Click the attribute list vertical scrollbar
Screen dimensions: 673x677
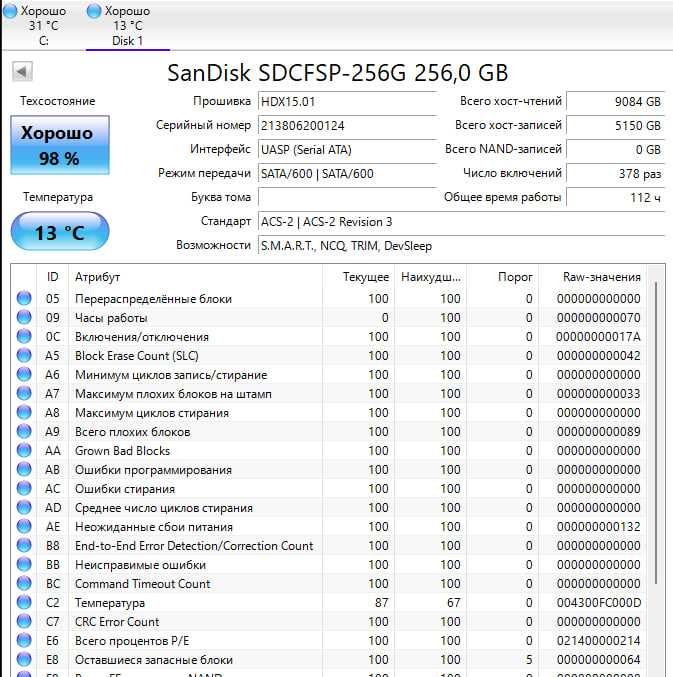point(656,433)
